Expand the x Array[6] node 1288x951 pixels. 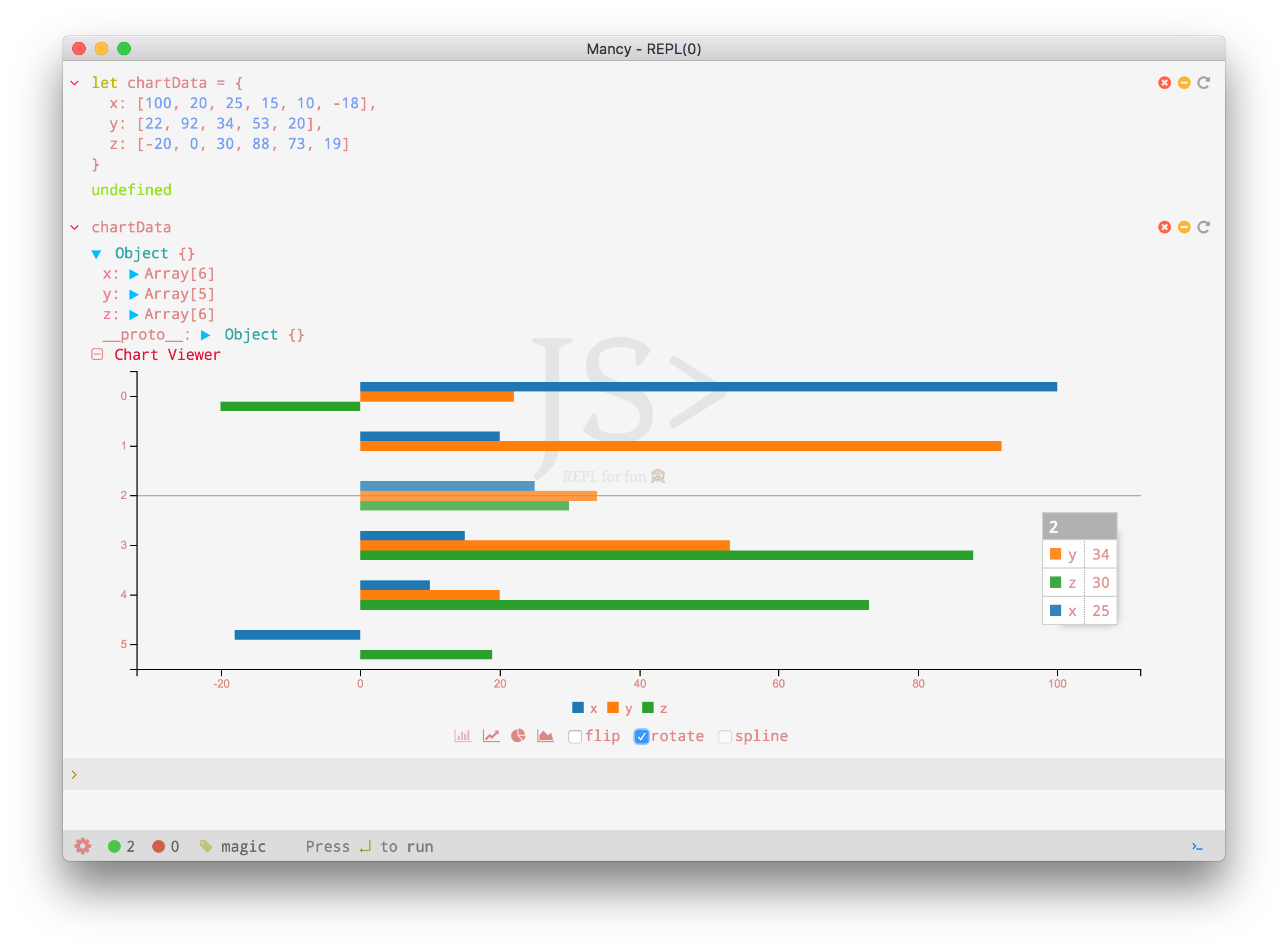point(134,274)
